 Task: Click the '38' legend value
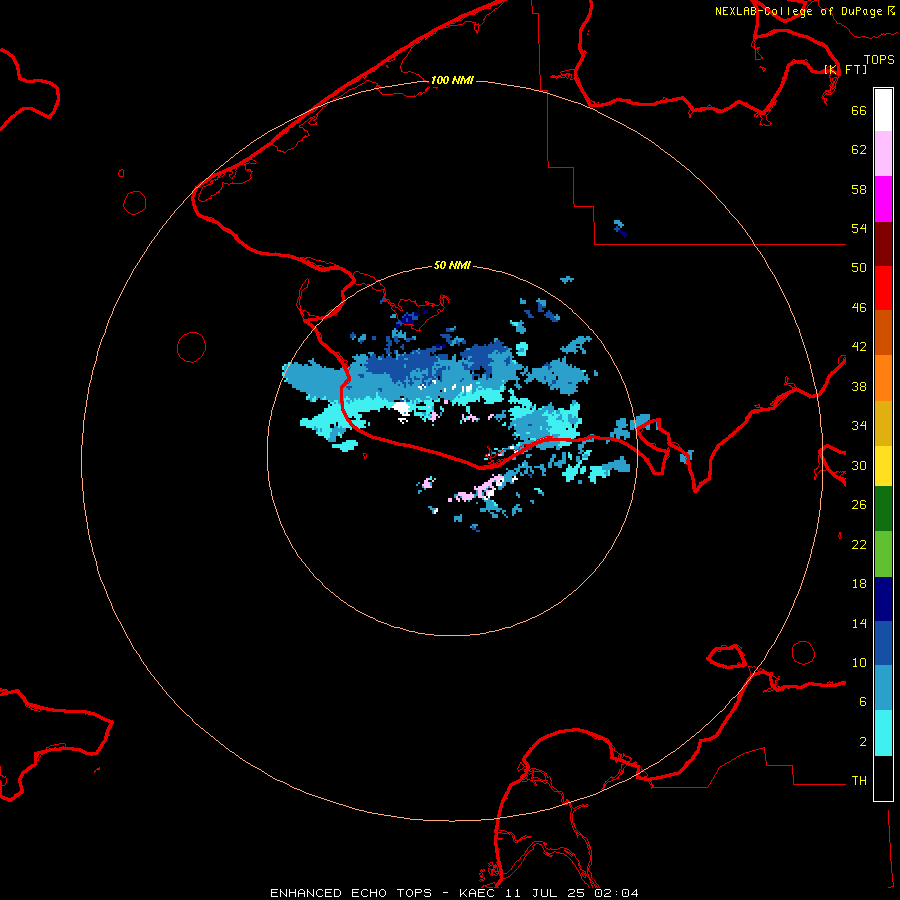(x=859, y=386)
